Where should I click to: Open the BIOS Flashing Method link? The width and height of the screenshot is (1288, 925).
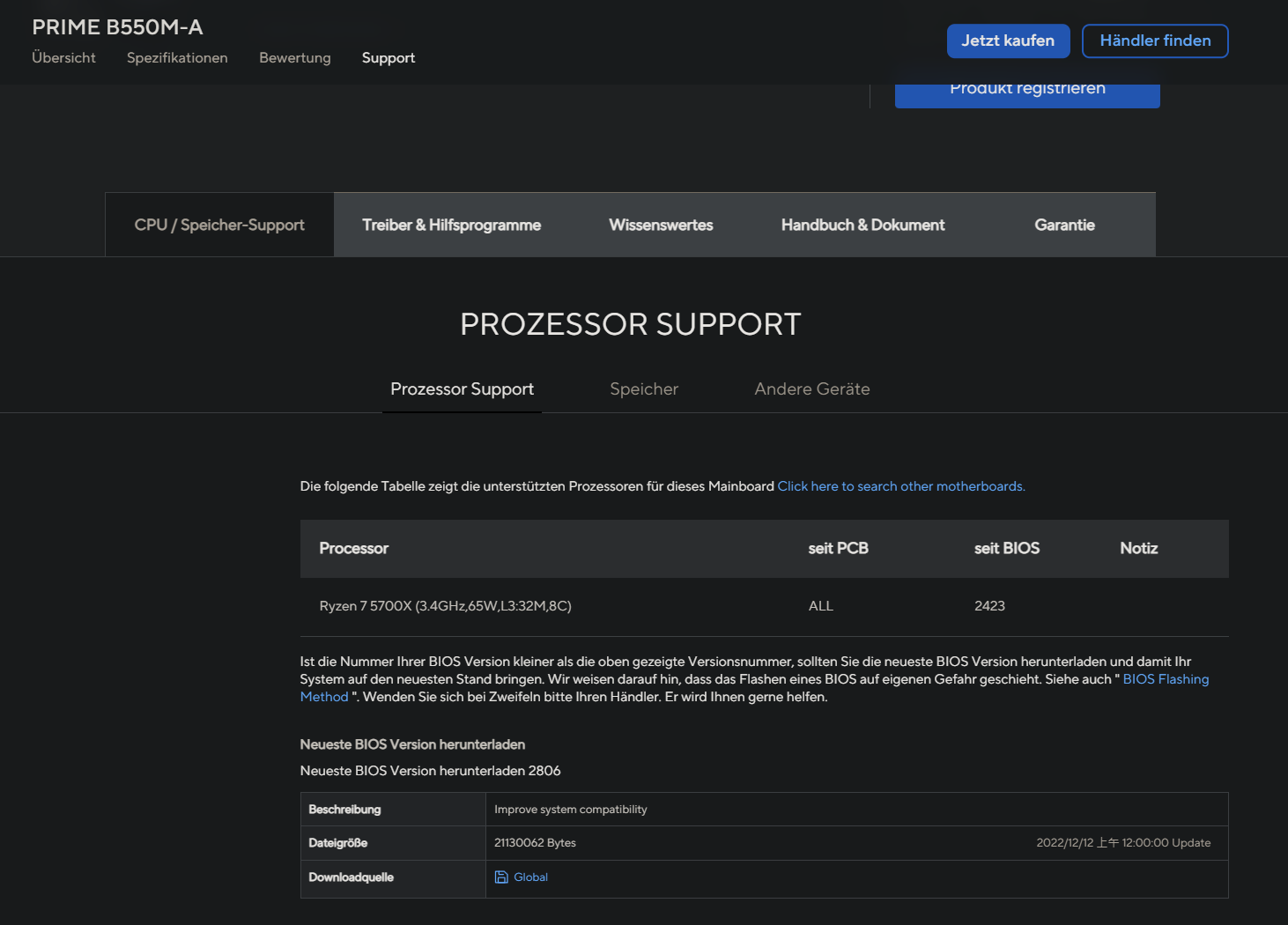[1166, 679]
